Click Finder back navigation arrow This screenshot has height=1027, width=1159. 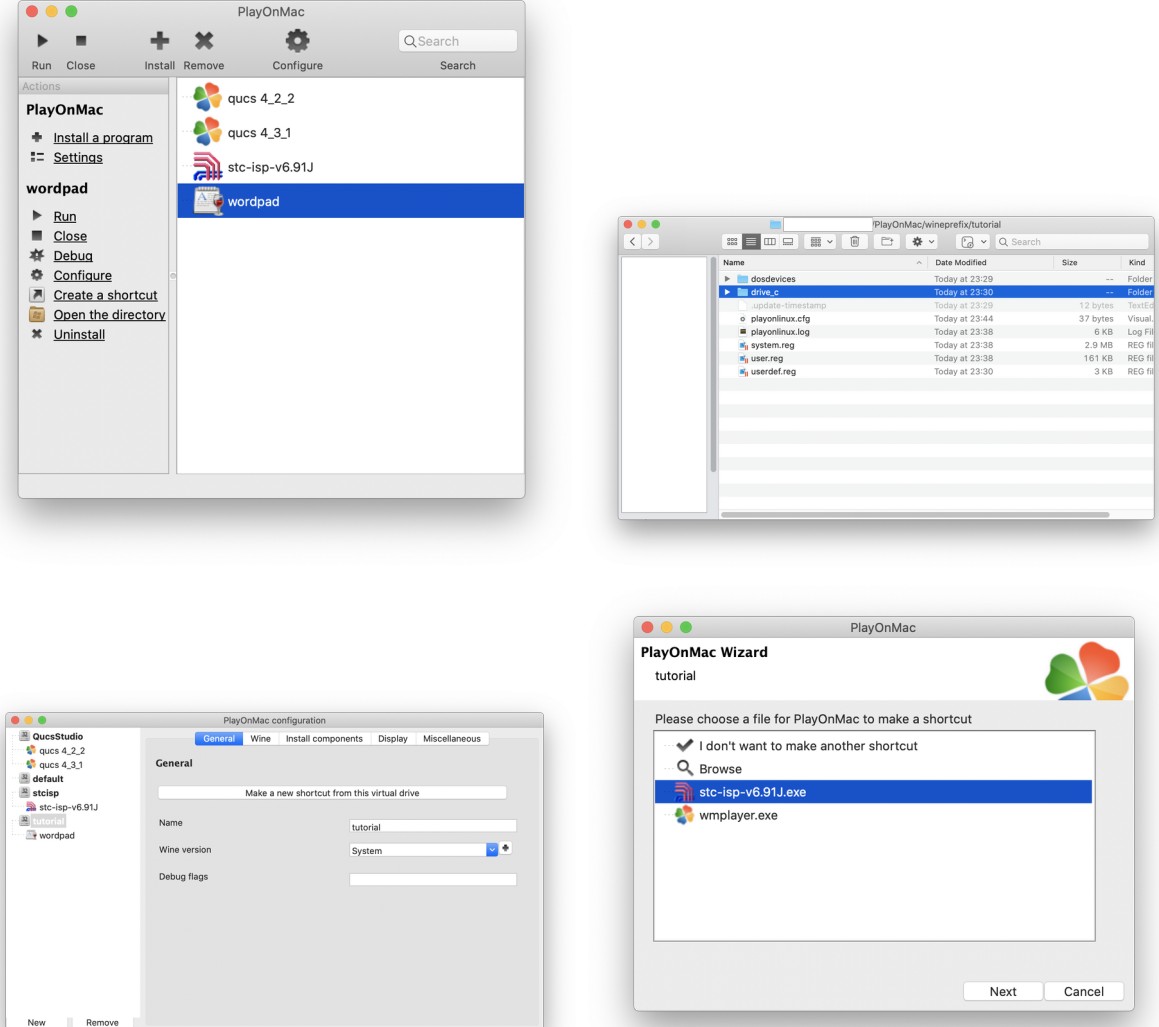(633, 242)
